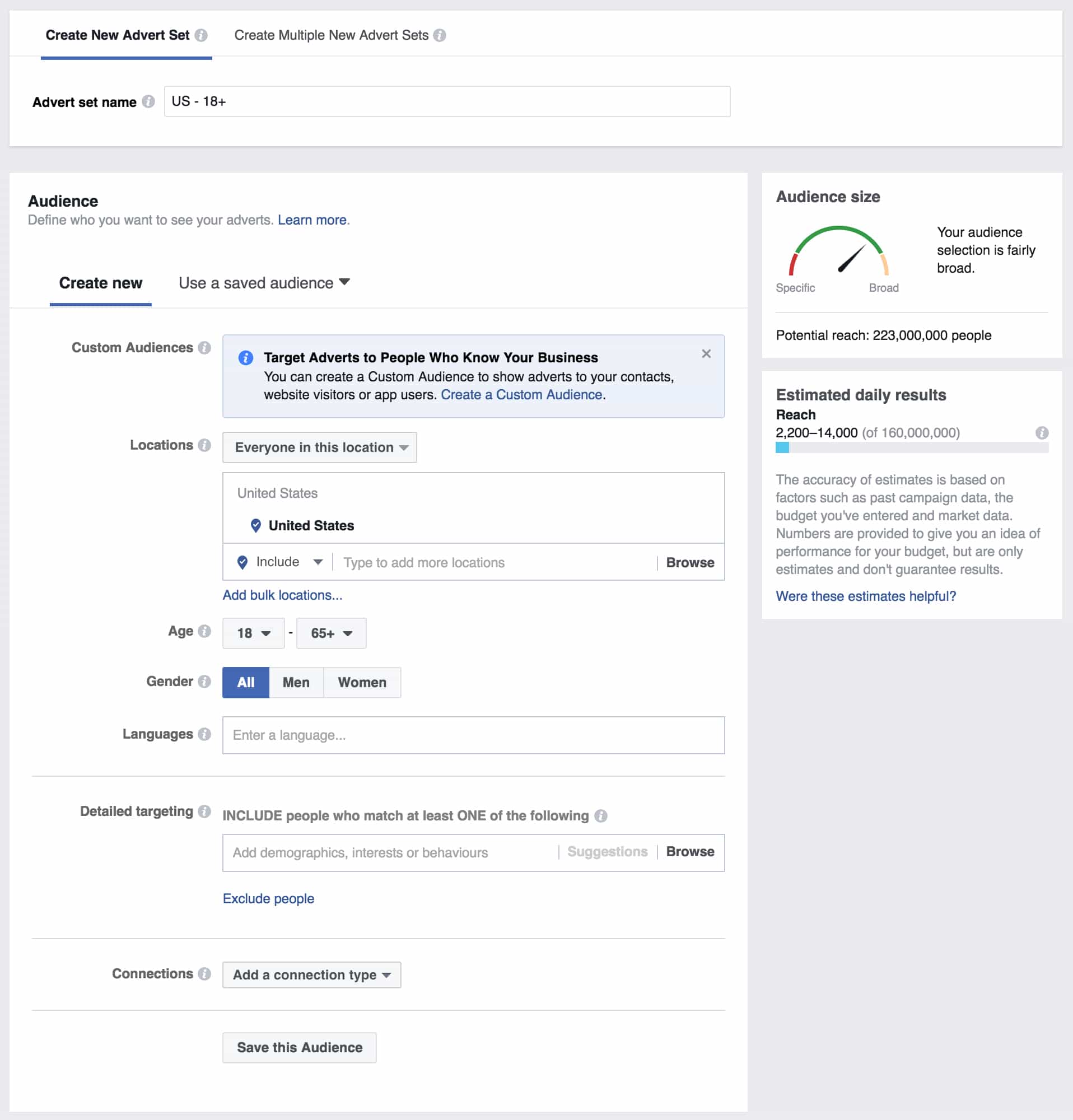Screen dimensions: 1073x1120
Task: Click the Learn more link
Action: point(312,220)
